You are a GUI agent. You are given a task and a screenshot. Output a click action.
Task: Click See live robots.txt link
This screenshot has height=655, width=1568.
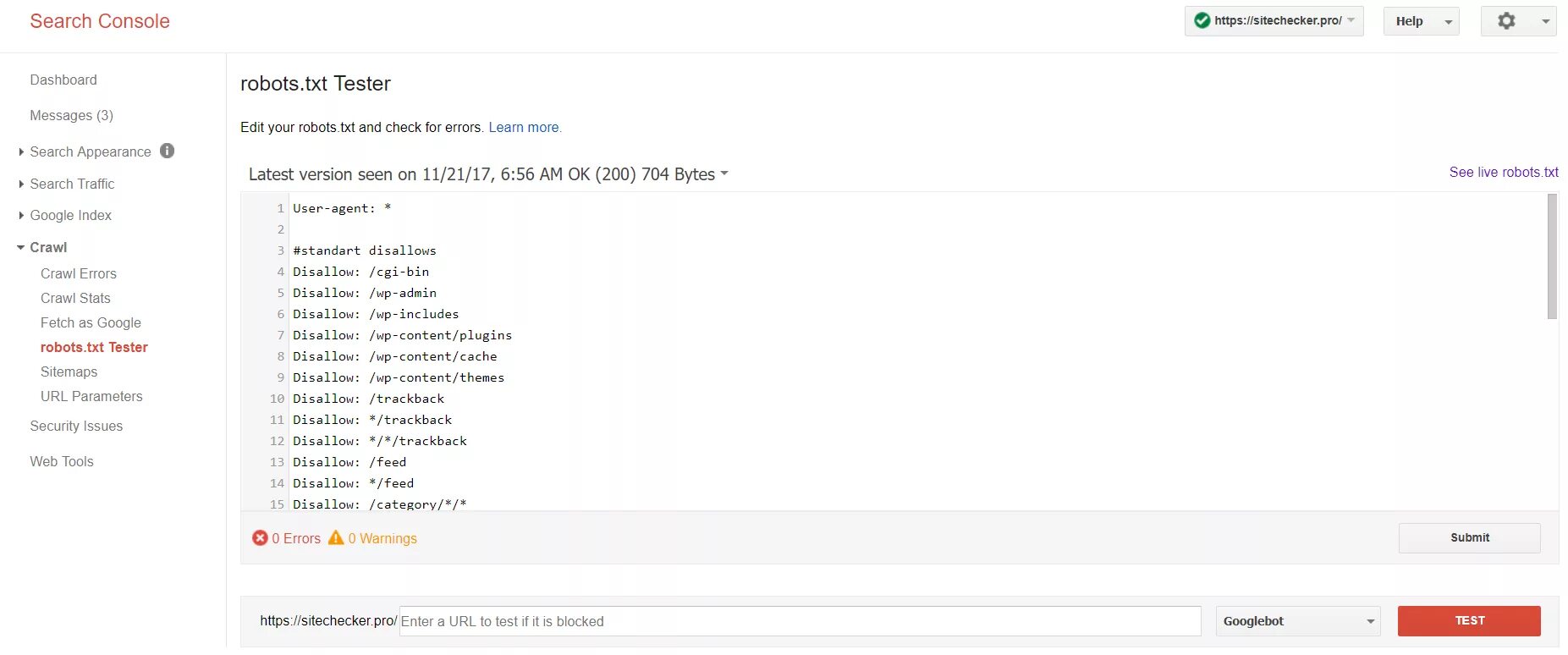pyautogui.click(x=1504, y=172)
